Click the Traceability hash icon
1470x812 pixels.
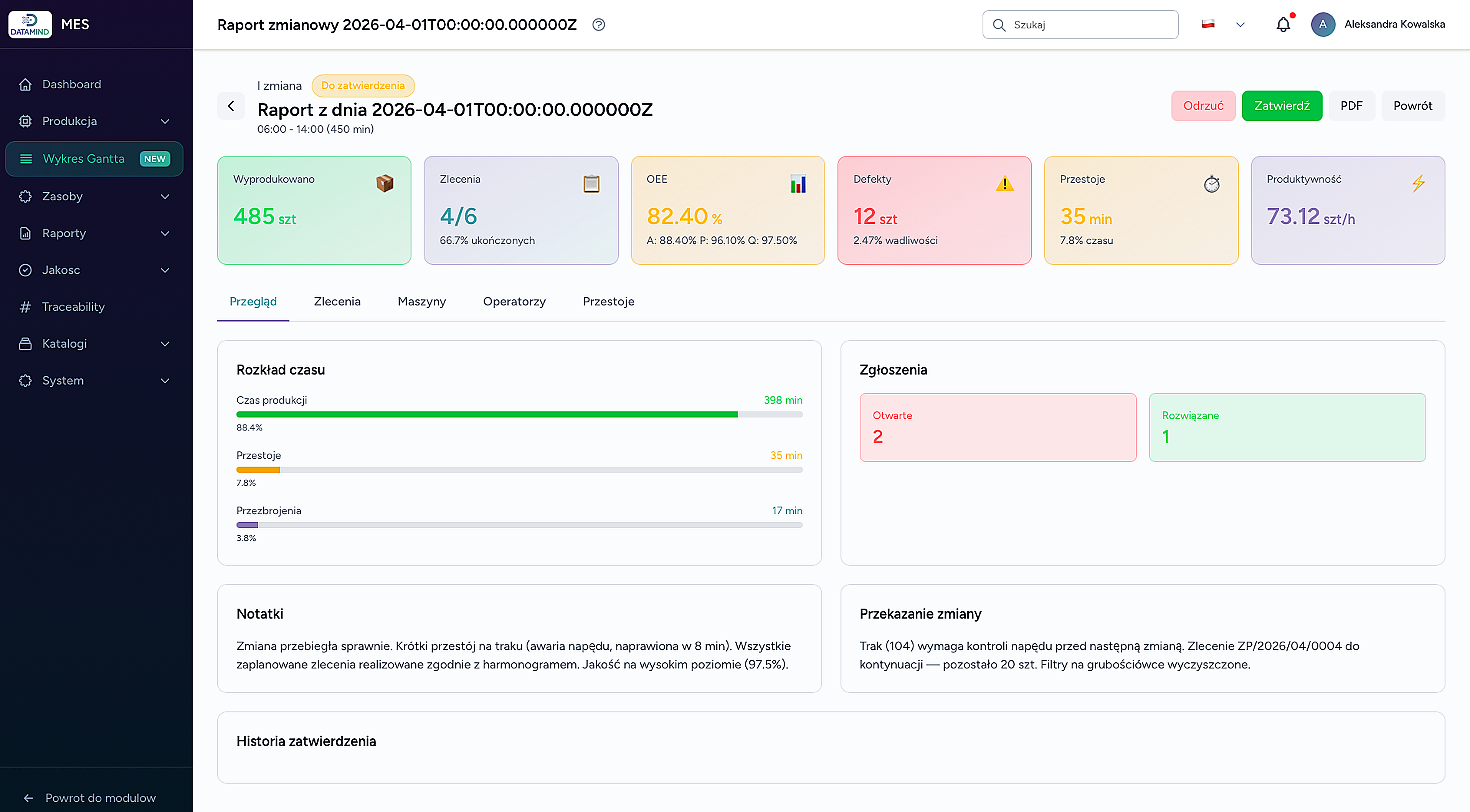tap(26, 307)
